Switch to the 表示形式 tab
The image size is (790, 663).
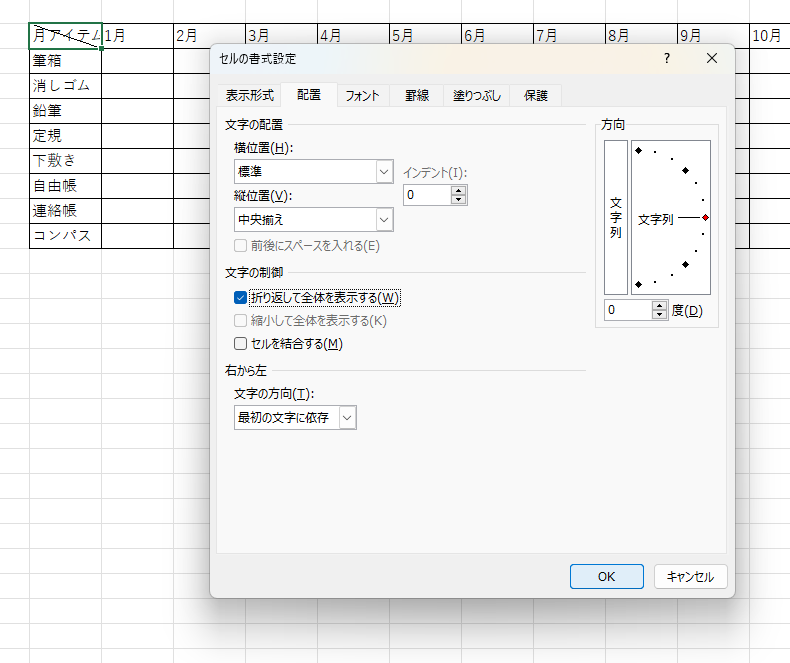249,96
